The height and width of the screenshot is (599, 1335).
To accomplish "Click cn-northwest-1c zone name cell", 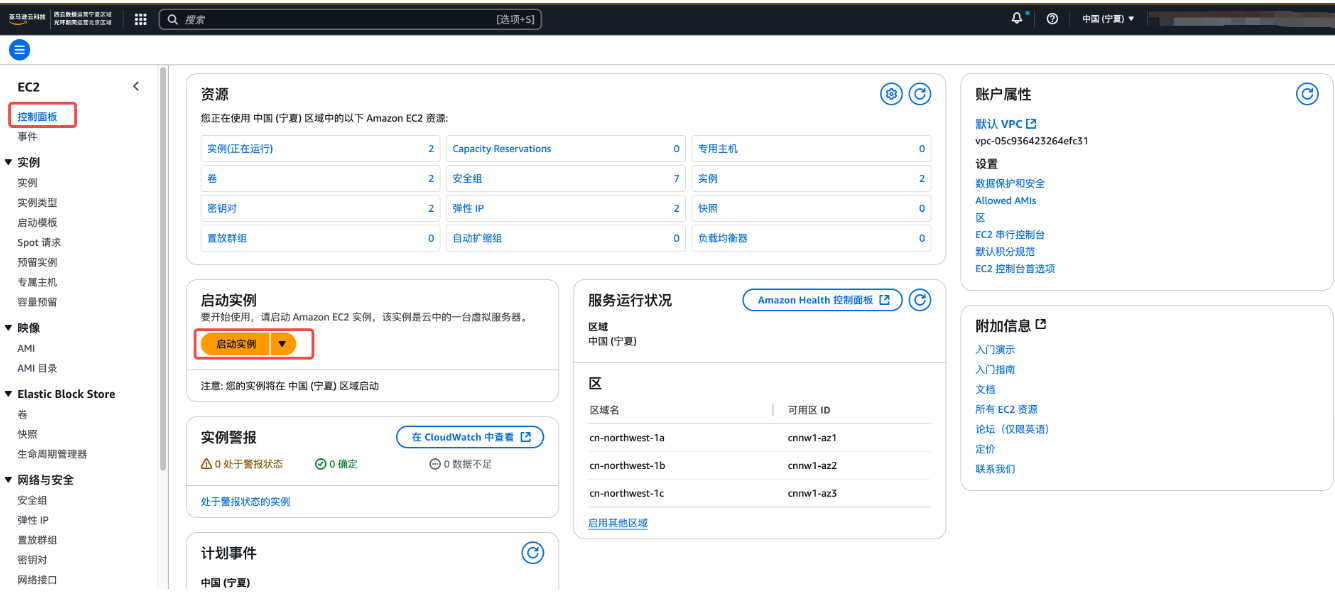I will [x=627, y=493].
